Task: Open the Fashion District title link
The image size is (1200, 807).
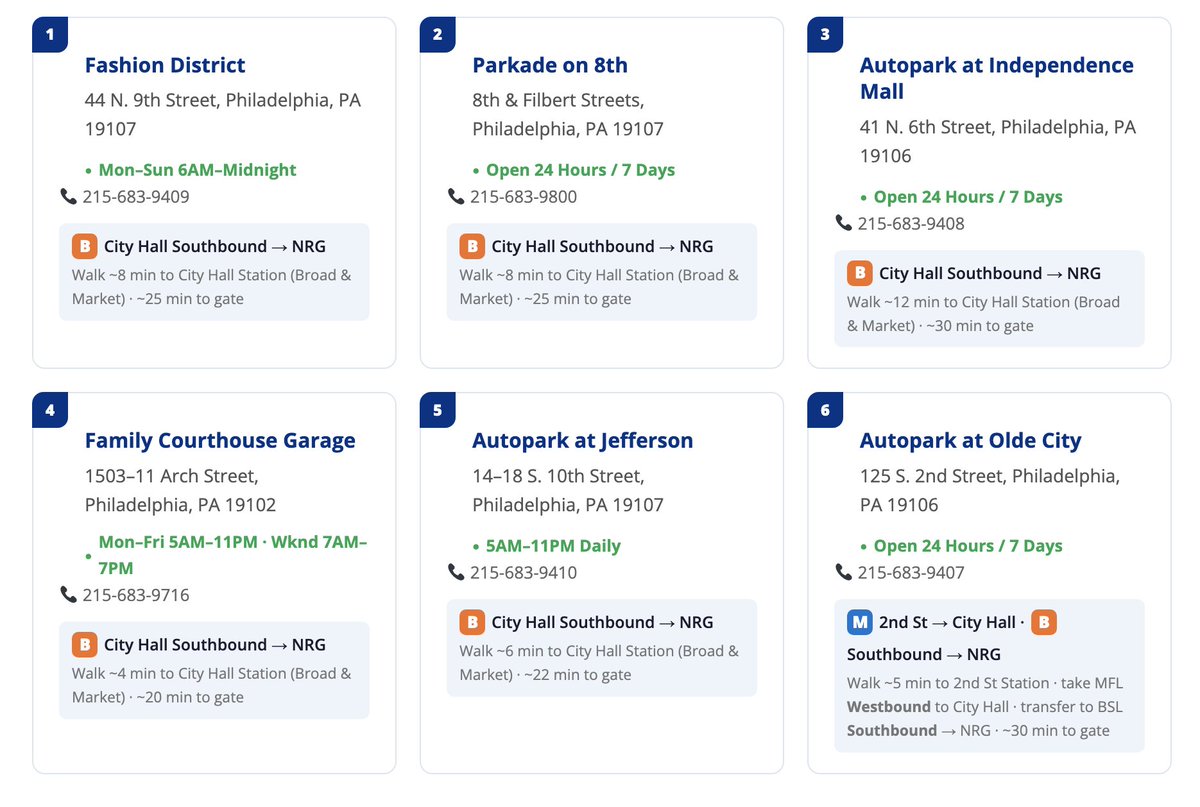Action: (165, 65)
